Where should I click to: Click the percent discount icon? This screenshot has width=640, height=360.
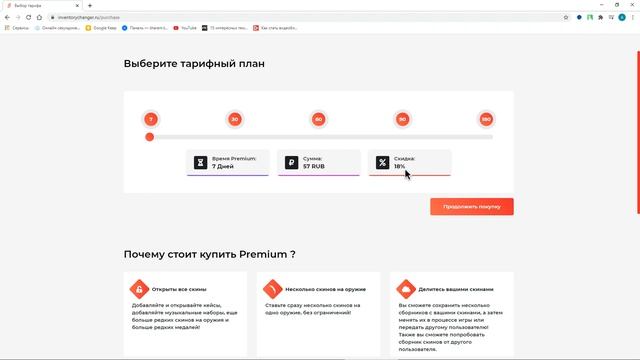tap(382, 162)
